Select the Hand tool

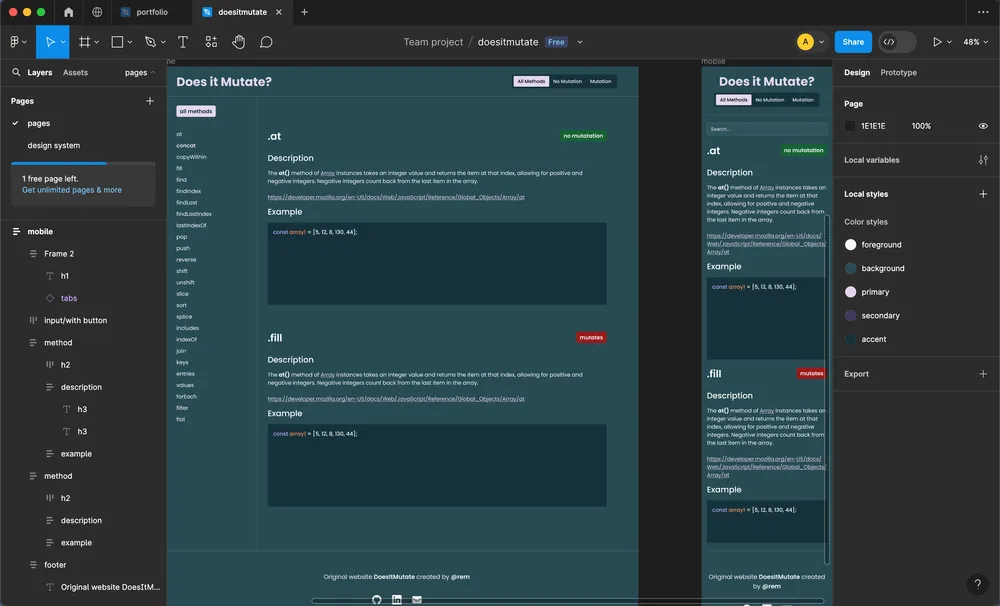click(x=239, y=42)
